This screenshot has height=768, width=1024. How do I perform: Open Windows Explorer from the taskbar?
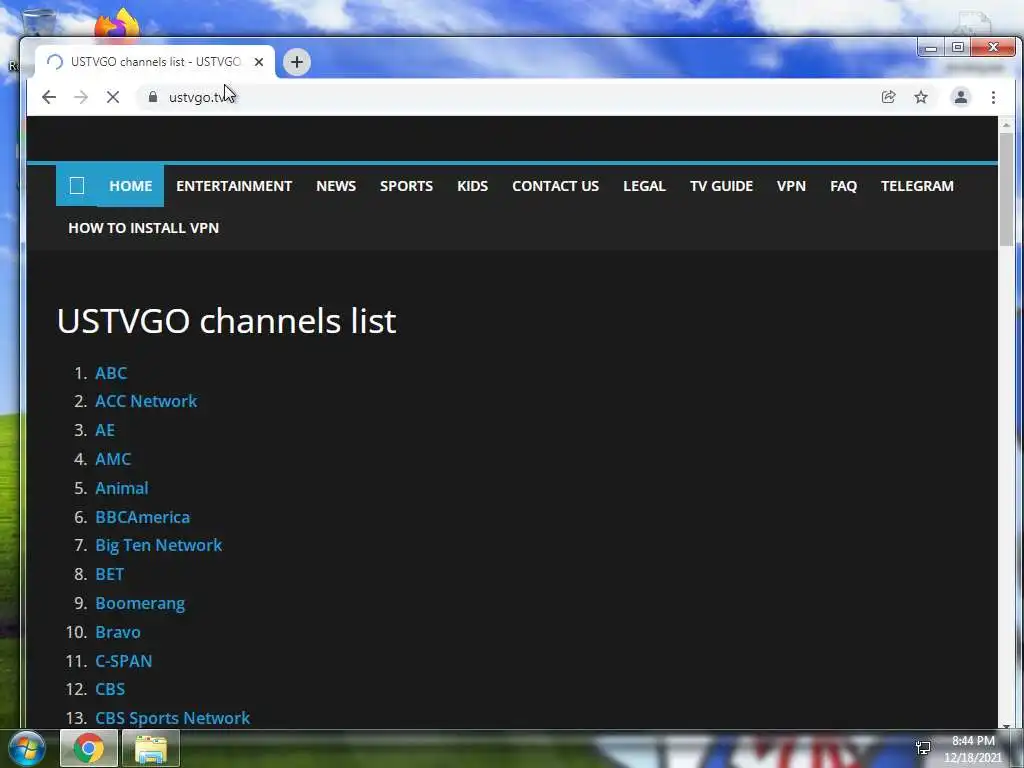[151, 748]
